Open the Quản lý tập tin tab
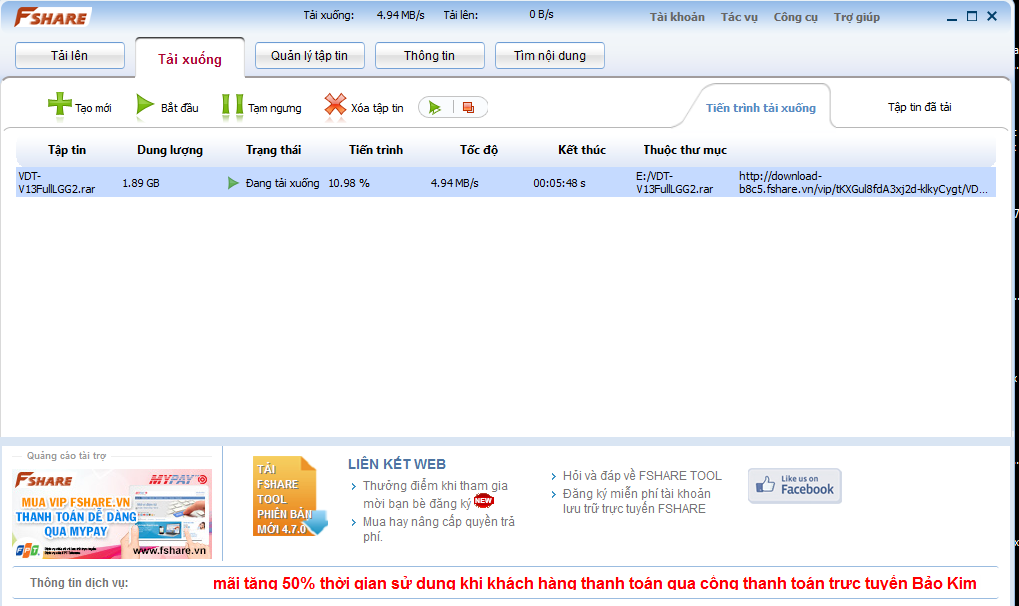This screenshot has width=1019, height=606. pos(310,56)
